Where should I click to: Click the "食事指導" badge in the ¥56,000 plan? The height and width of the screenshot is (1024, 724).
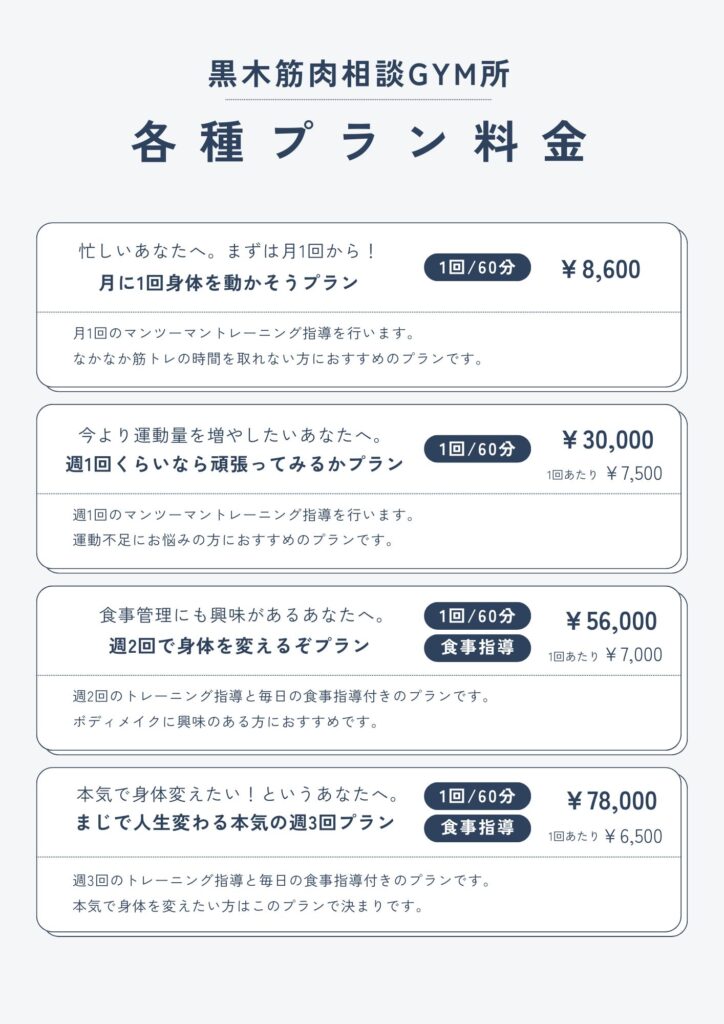(477, 647)
